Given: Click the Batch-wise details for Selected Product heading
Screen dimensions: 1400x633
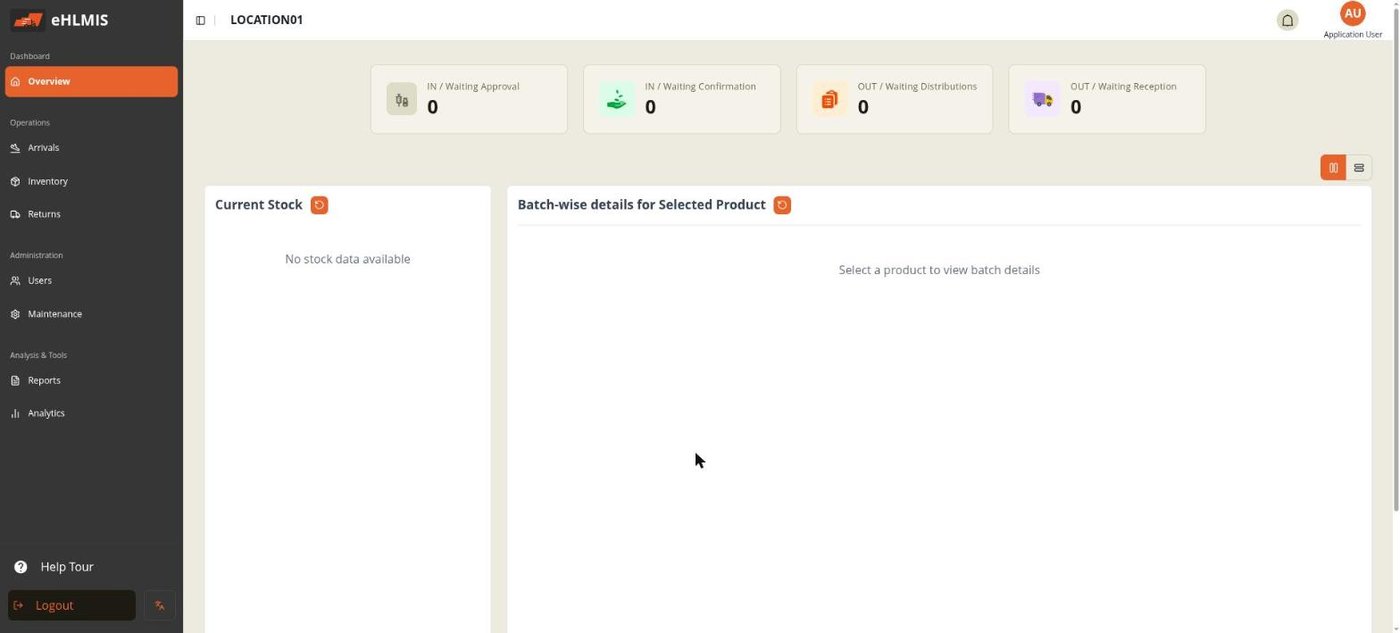Looking at the screenshot, I should pyautogui.click(x=641, y=205).
